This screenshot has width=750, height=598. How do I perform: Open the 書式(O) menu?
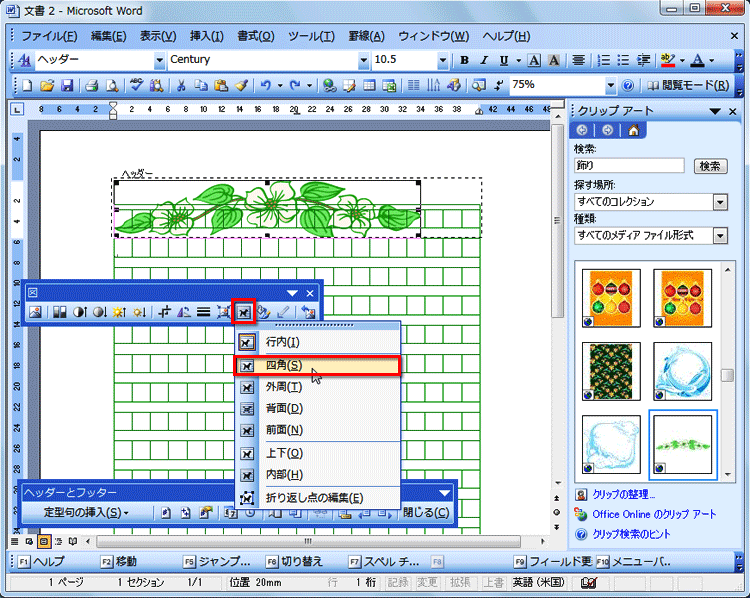[255, 36]
